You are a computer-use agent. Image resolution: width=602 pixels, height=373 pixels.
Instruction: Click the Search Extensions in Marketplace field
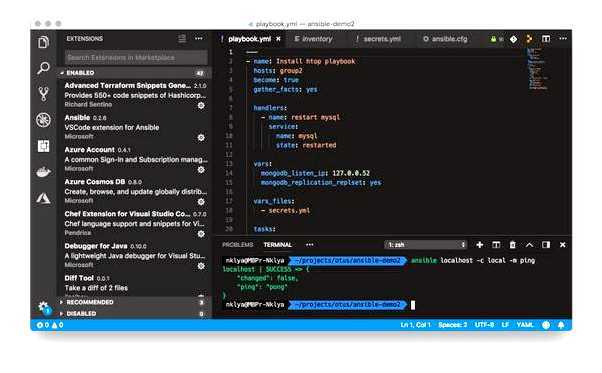tap(136, 58)
